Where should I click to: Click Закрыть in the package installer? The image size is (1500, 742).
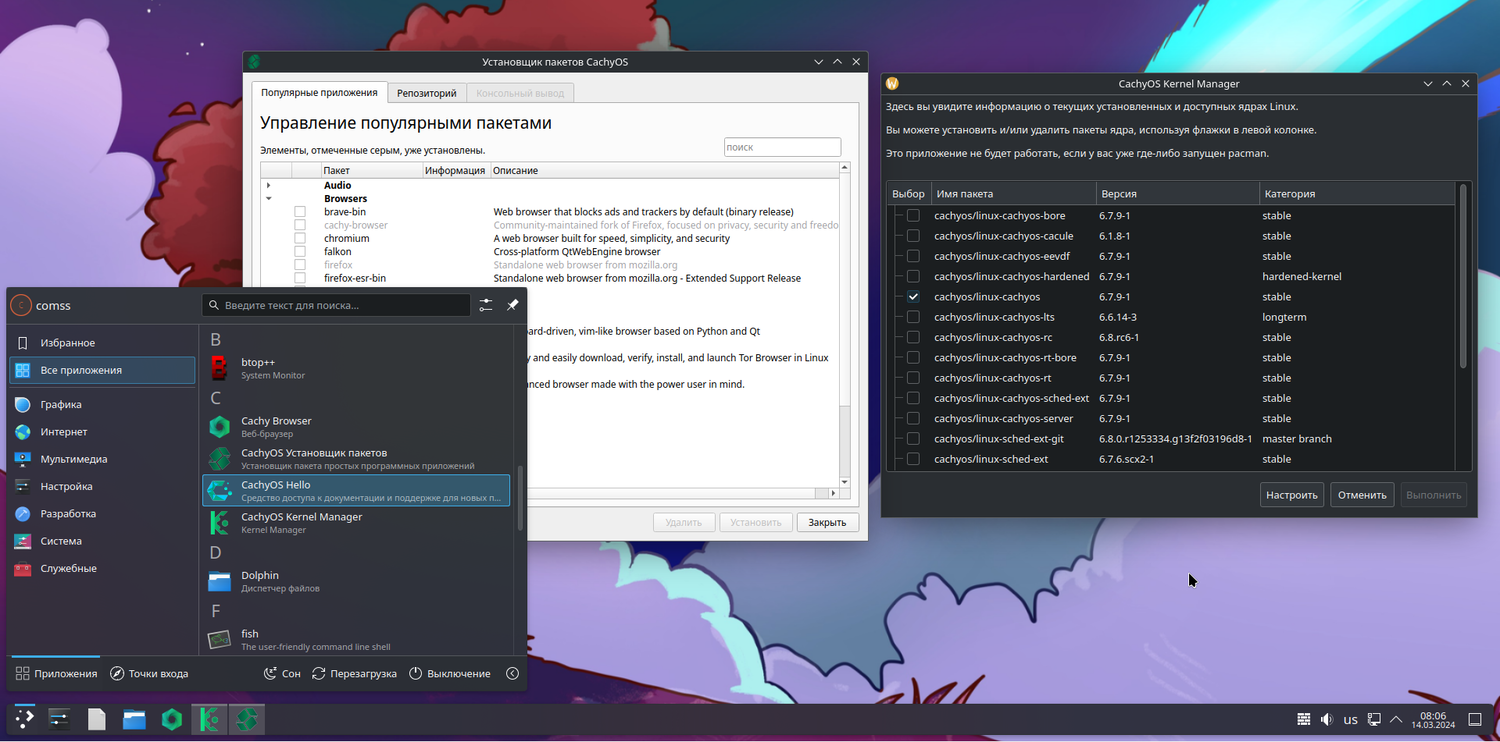pos(828,522)
